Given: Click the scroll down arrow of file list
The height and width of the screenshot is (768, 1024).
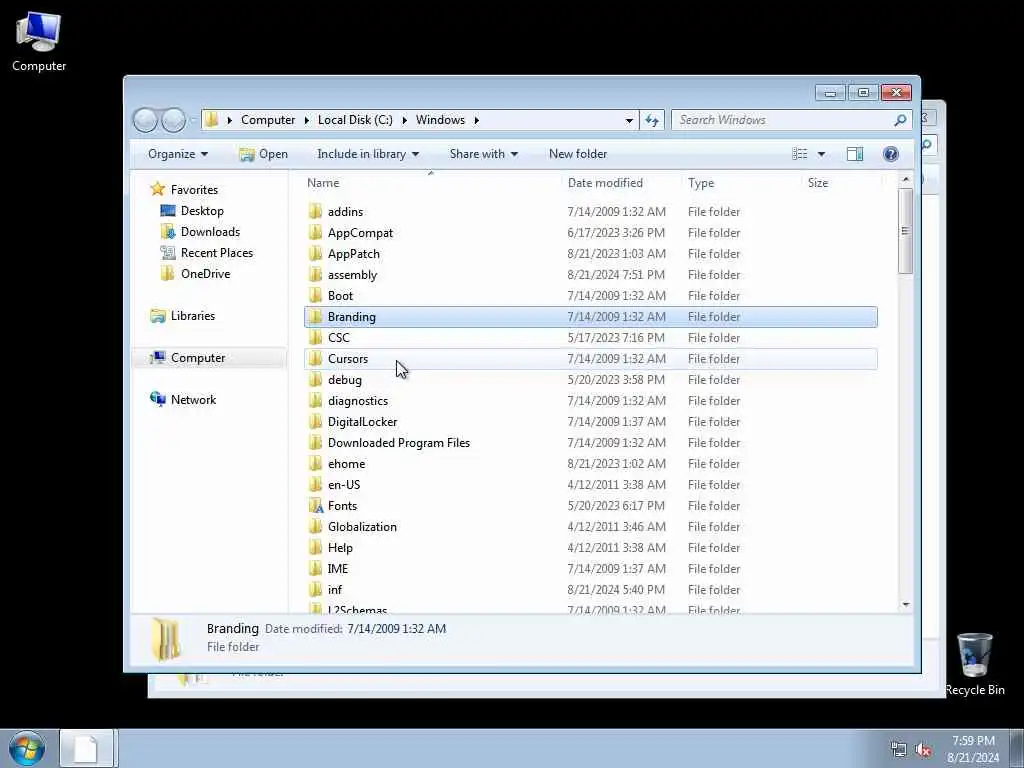Looking at the screenshot, I should coord(905,605).
